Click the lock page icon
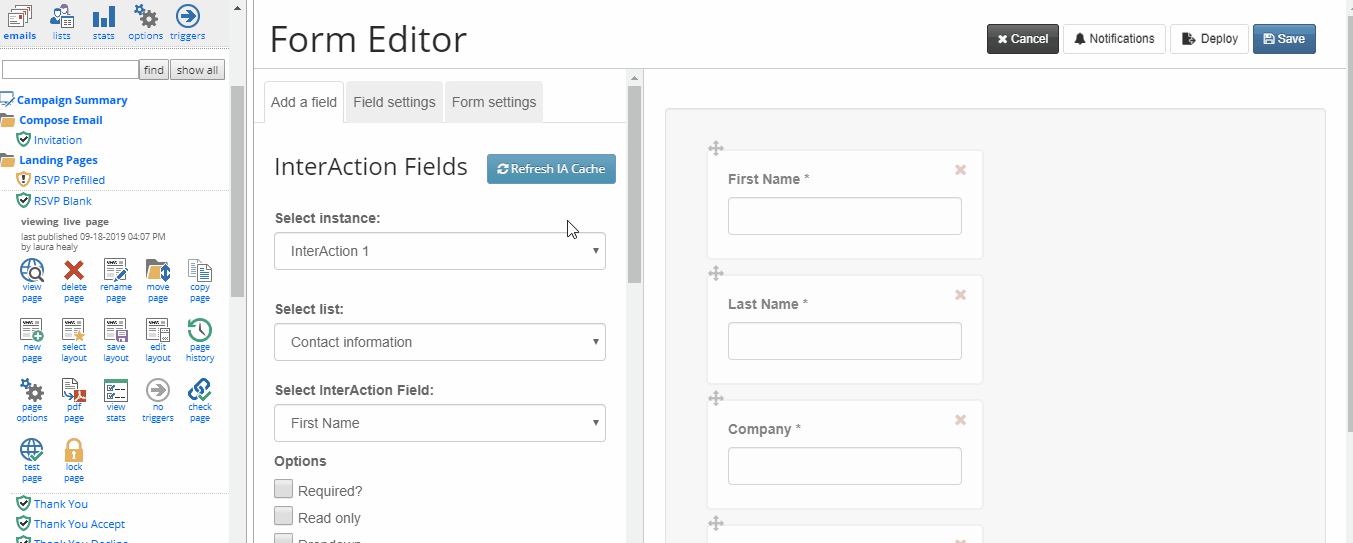Image resolution: width=1353 pixels, height=543 pixels. (74, 451)
